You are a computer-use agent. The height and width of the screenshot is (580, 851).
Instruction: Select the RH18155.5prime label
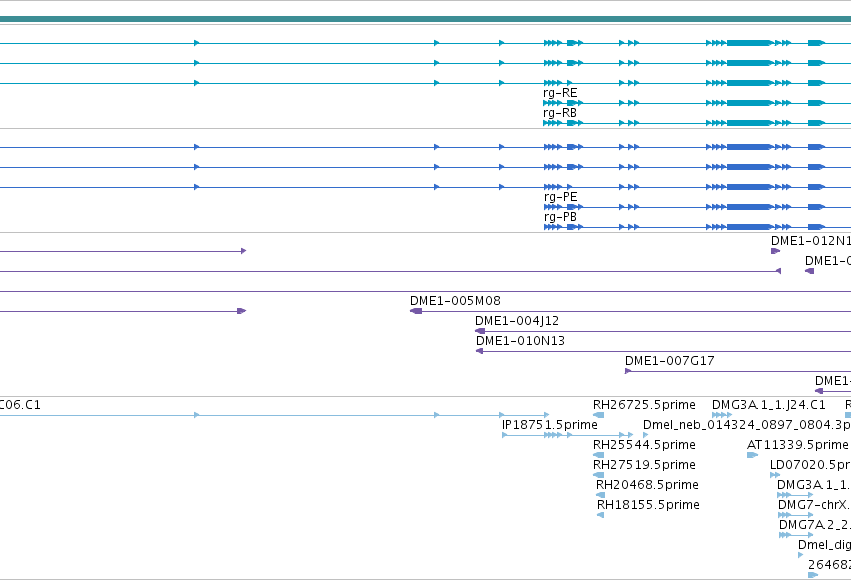tap(648, 505)
